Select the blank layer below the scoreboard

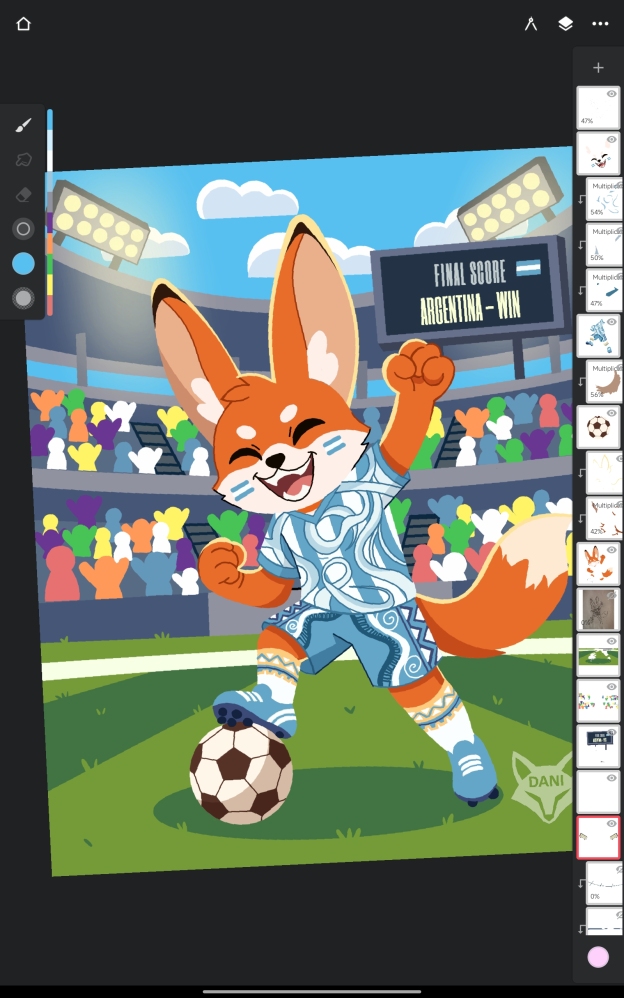[x=598, y=792]
